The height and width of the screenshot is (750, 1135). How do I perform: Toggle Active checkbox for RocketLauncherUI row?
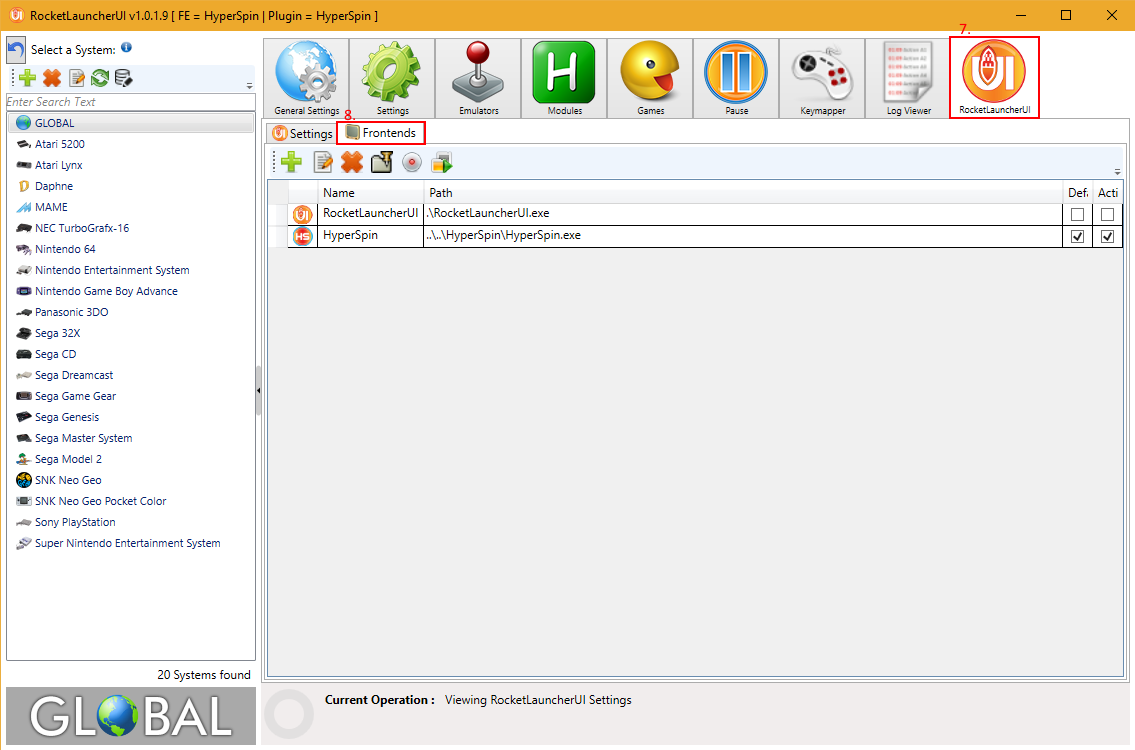click(1107, 214)
